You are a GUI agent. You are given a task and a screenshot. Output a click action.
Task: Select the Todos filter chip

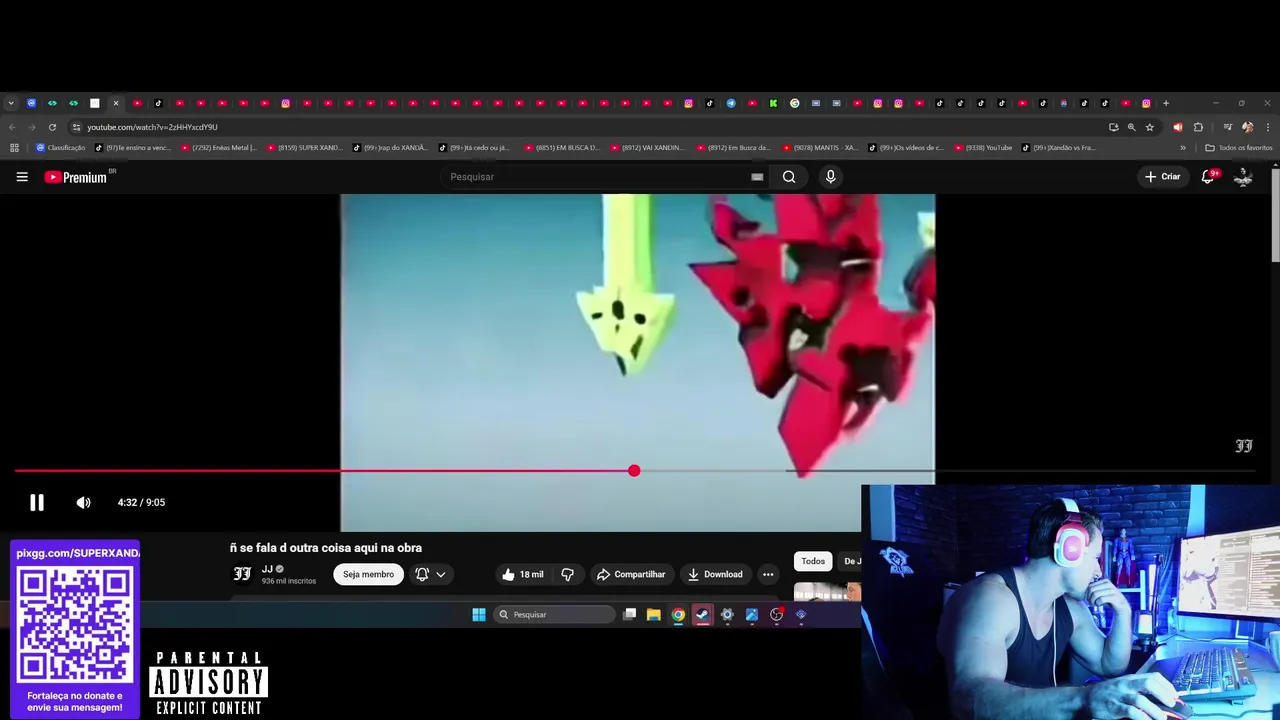tap(813, 561)
